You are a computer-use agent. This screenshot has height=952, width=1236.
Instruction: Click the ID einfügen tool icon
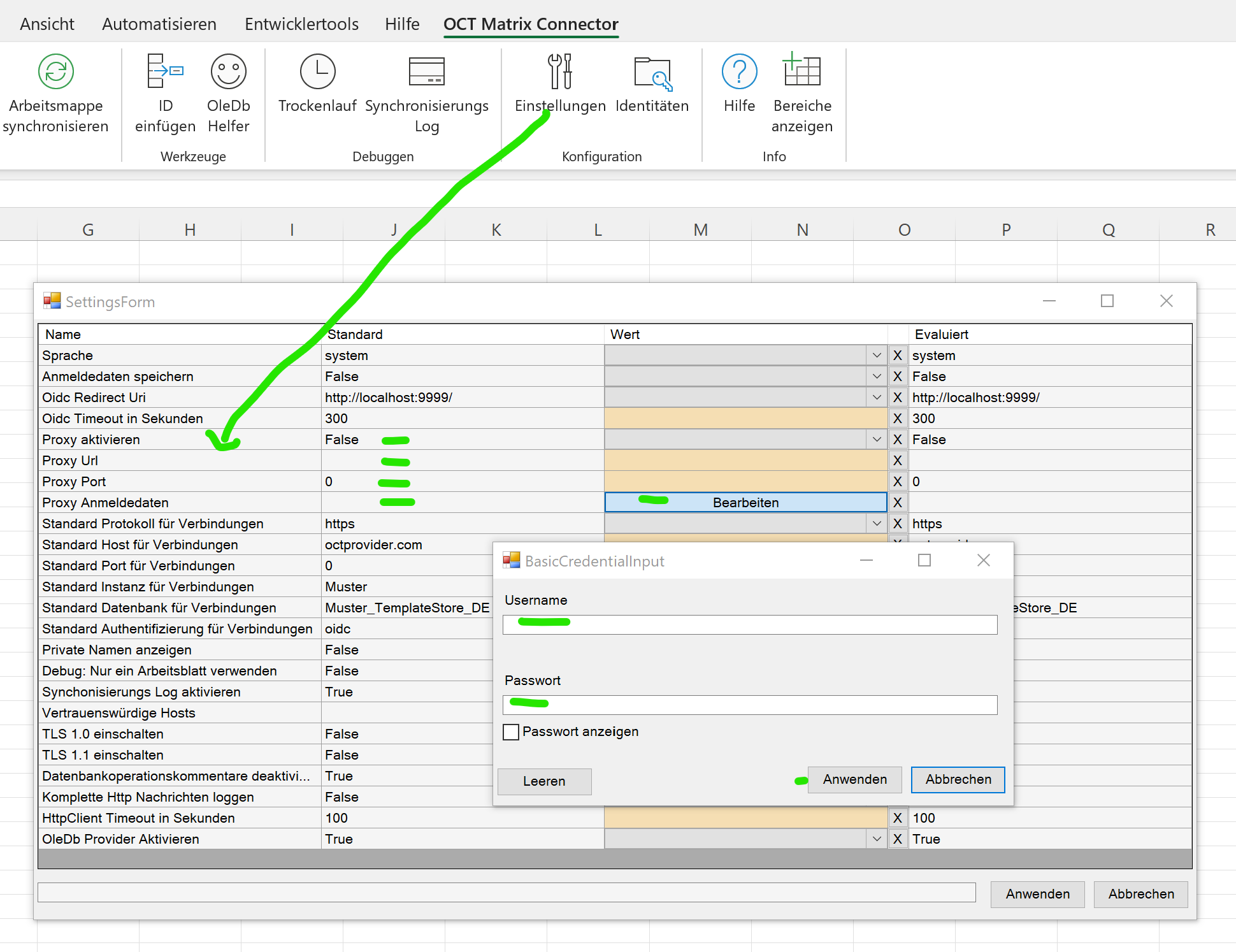click(165, 71)
